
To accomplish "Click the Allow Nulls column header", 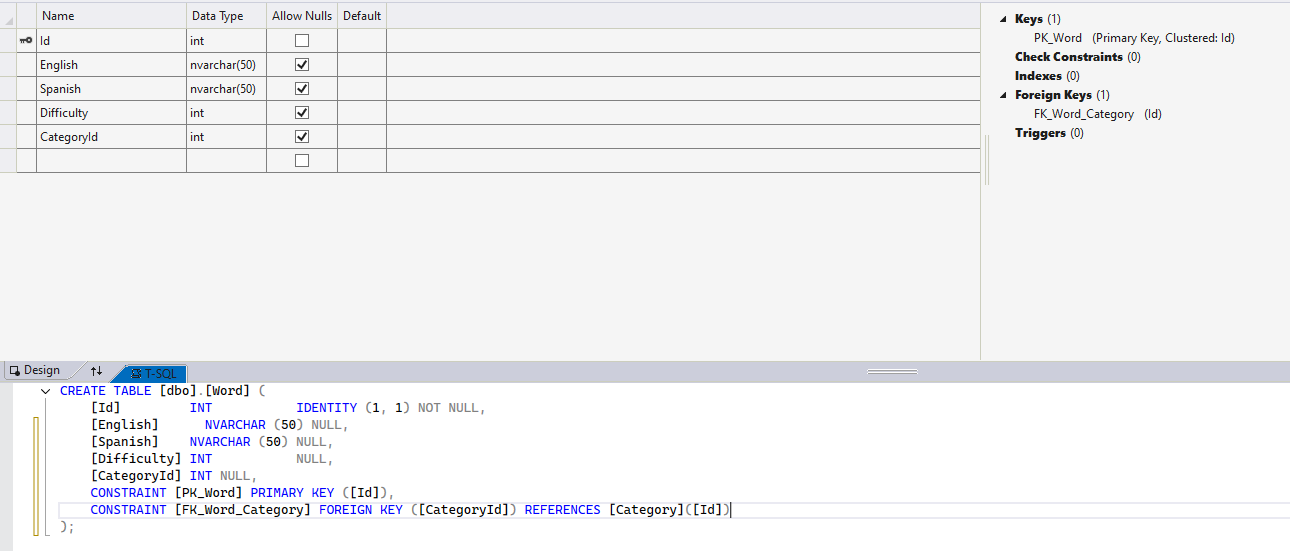I will [302, 16].
